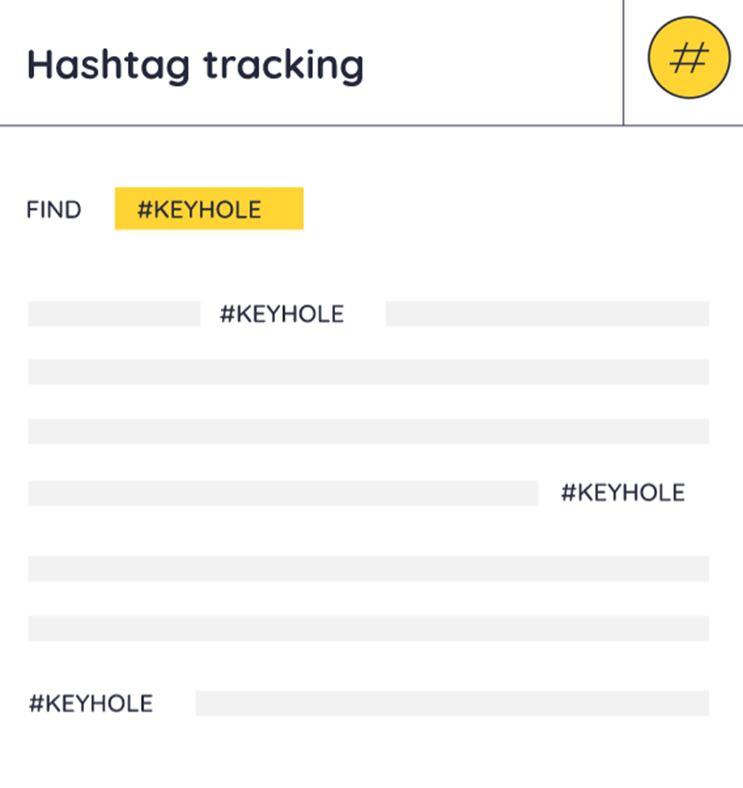Select the #KEYHOLE mention in the first text row

pos(282,314)
